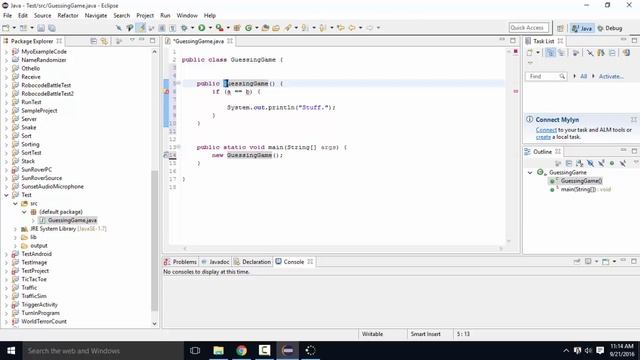Open Package Explorer view menu dropdown

(132, 41)
